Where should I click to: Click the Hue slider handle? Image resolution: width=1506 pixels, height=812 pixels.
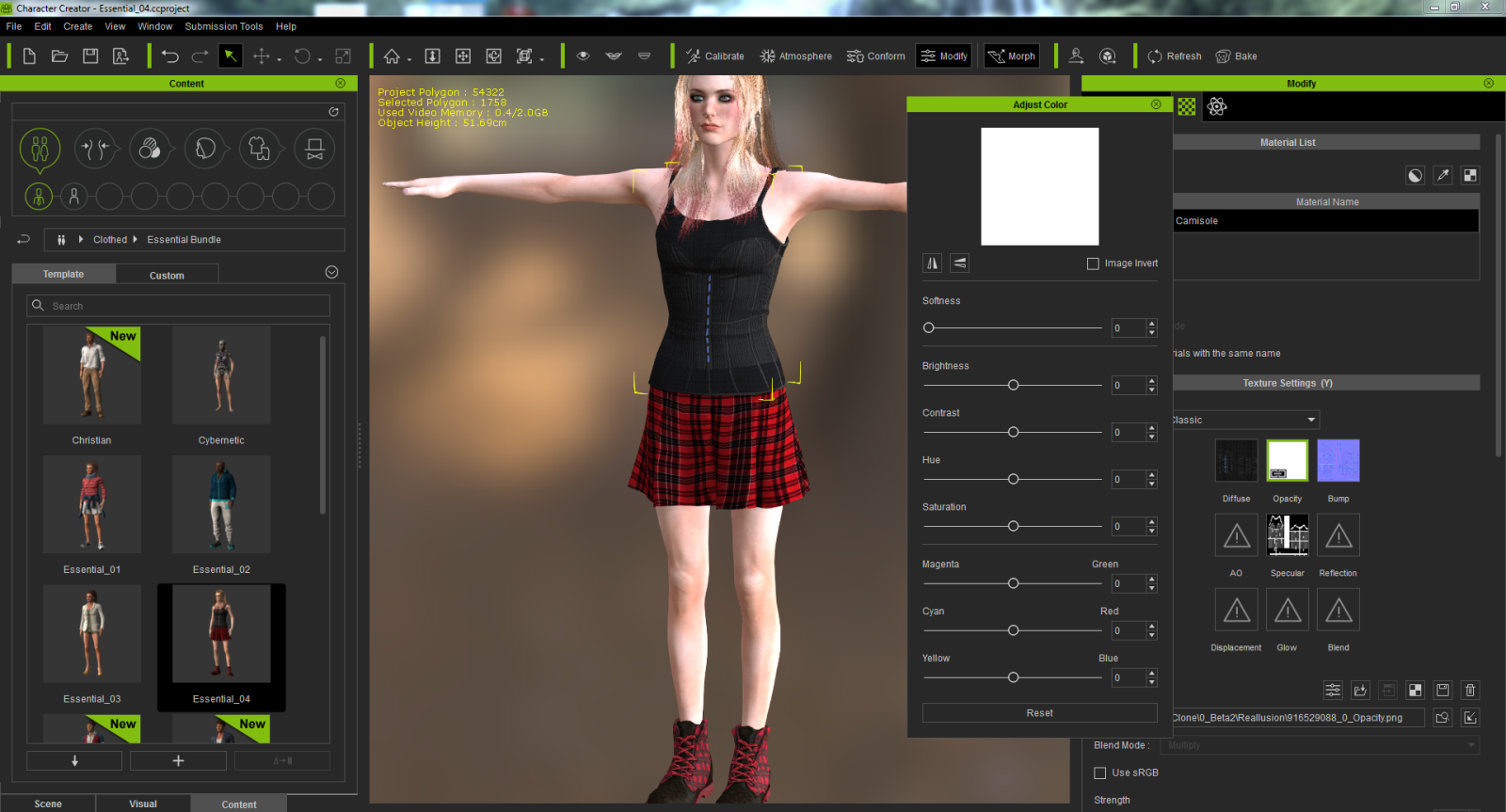pyautogui.click(x=1014, y=479)
